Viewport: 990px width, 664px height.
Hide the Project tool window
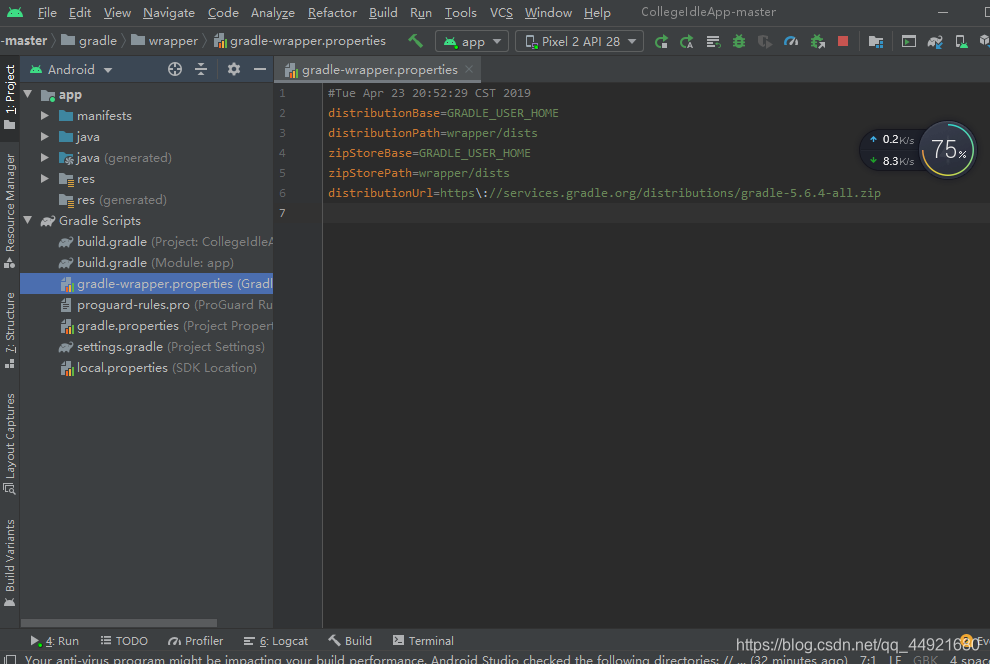(x=260, y=69)
